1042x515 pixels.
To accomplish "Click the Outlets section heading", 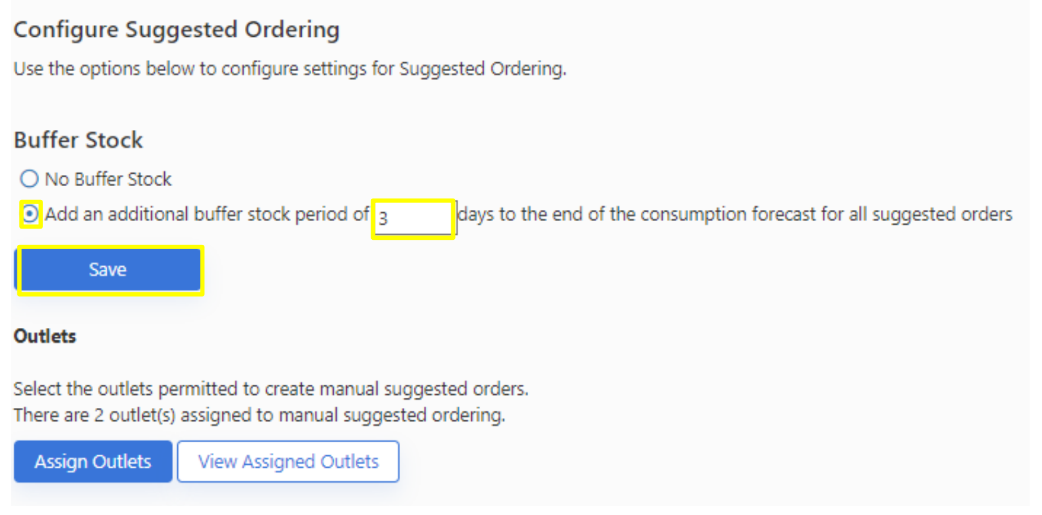I will coord(45,336).
